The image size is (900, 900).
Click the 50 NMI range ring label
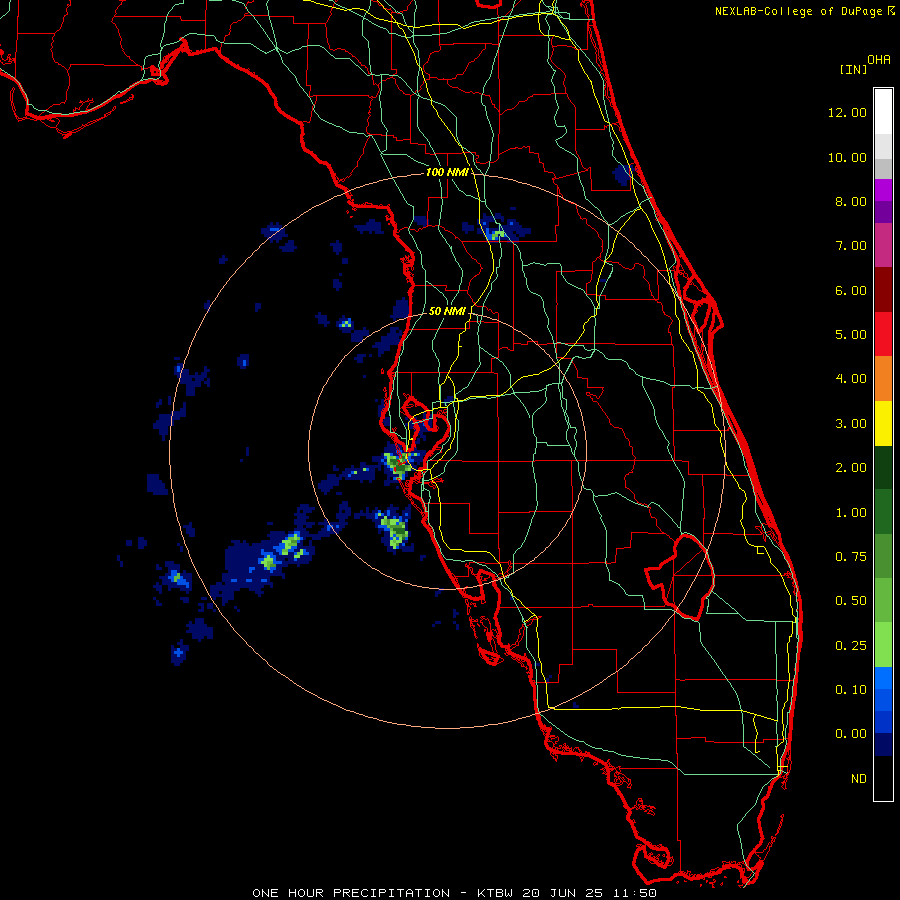coord(447,311)
